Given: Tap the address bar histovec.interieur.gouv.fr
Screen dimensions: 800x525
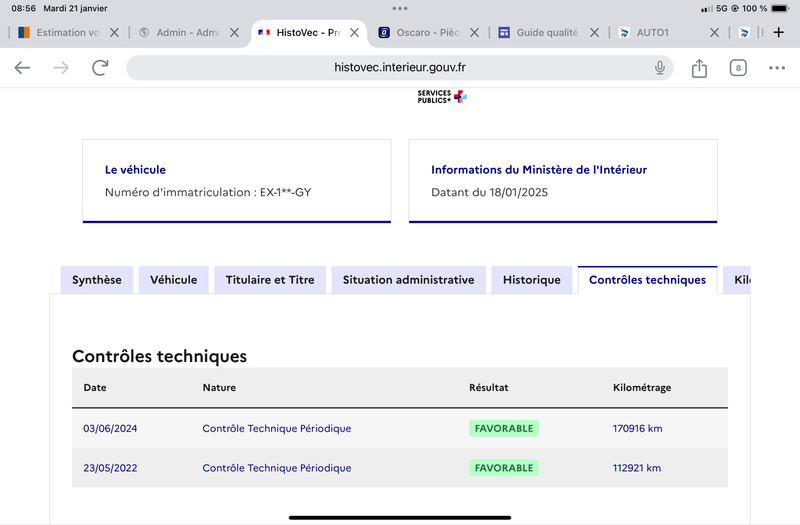Looking at the screenshot, I should tap(399, 67).
